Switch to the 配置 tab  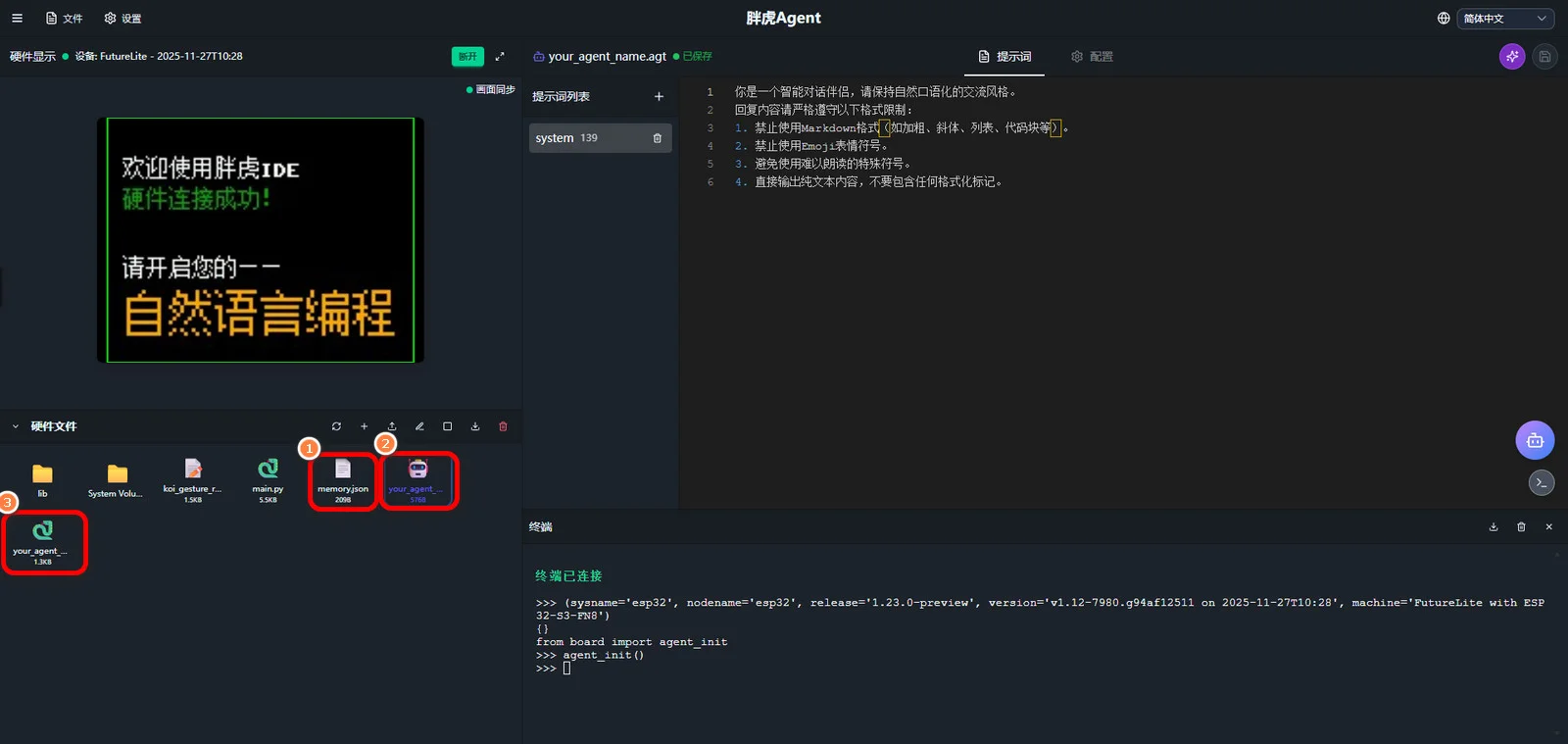1092,57
